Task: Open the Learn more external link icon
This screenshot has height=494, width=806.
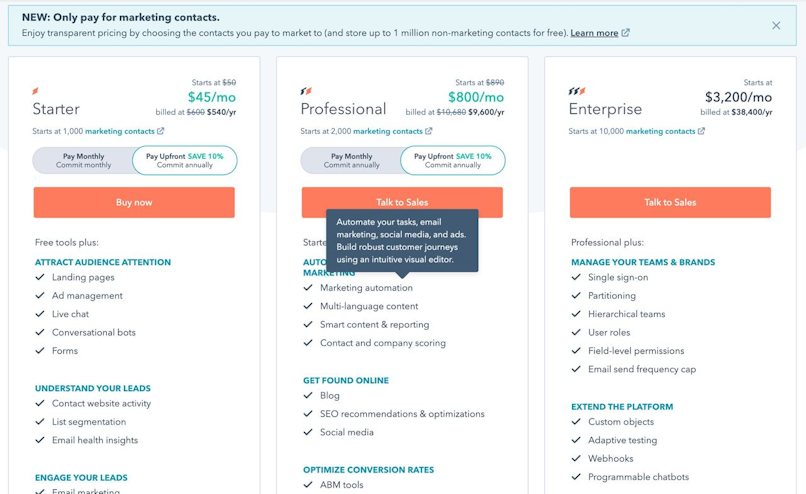Action: tap(626, 33)
